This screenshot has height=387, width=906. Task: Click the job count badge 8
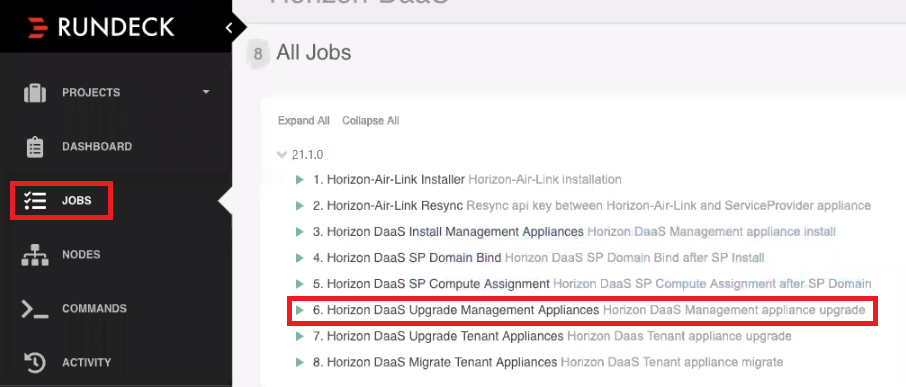coord(258,54)
